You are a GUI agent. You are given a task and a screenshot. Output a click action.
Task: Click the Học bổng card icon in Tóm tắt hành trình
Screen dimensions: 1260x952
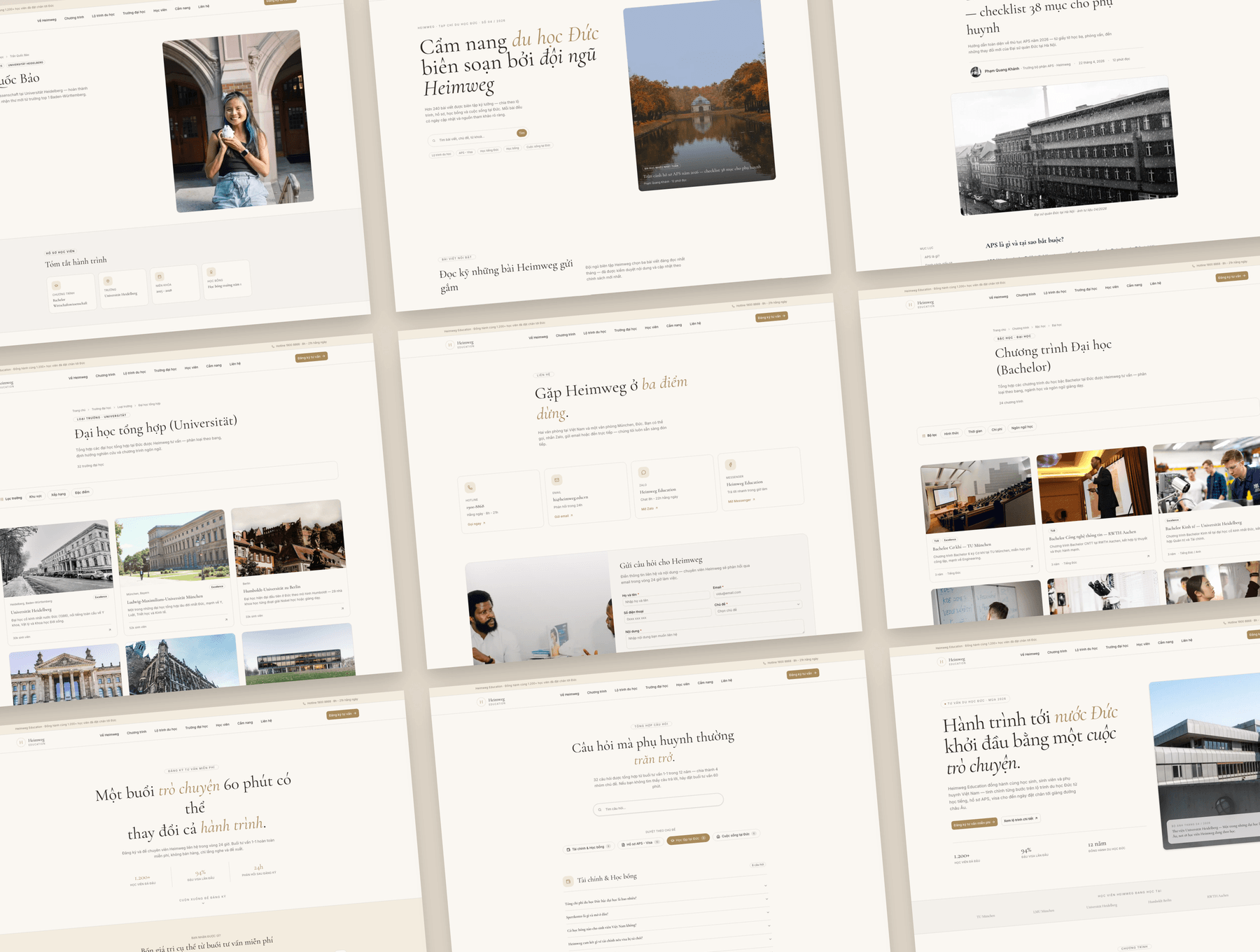tap(211, 272)
